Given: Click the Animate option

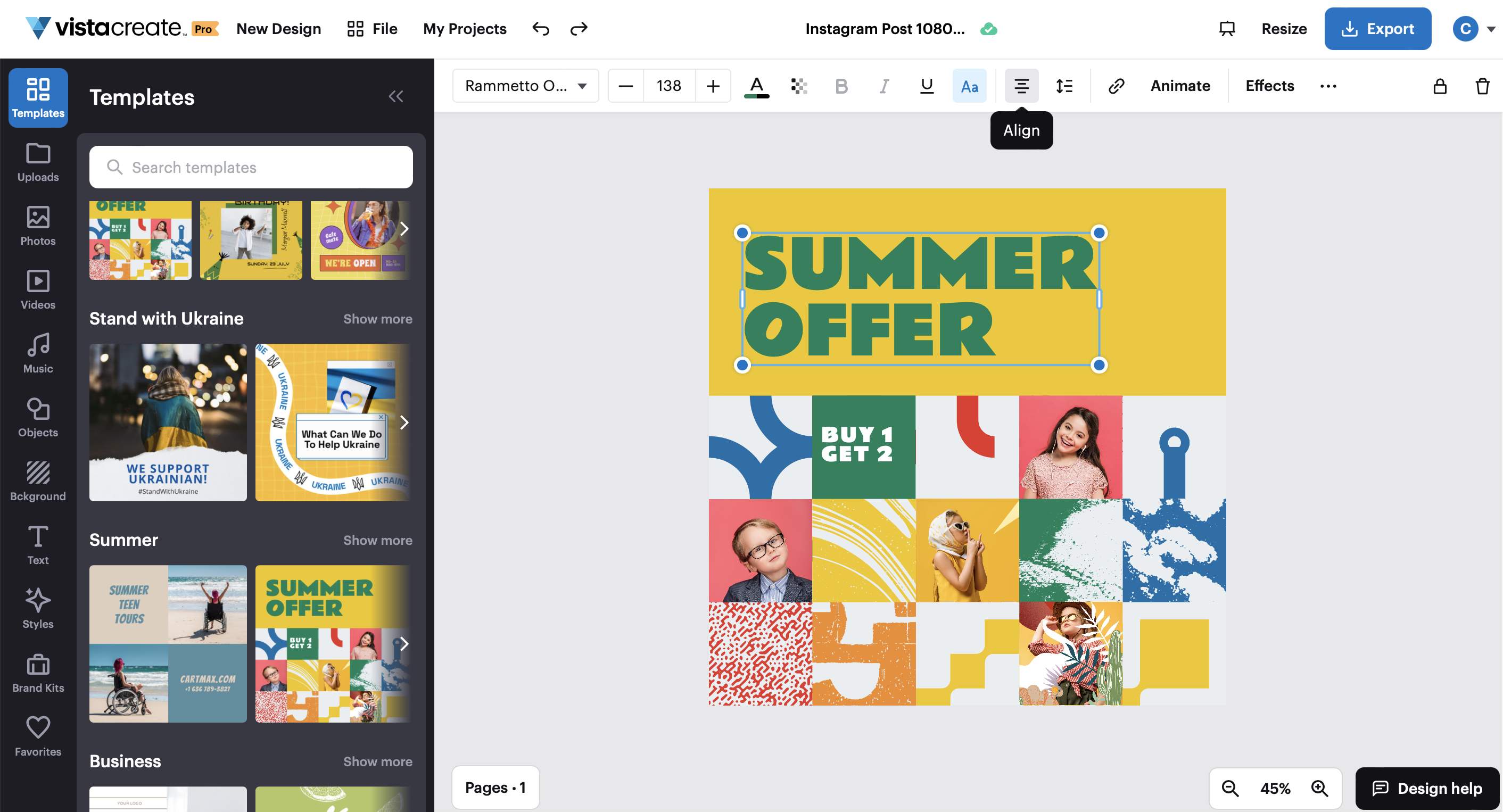Looking at the screenshot, I should point(1180,86).
